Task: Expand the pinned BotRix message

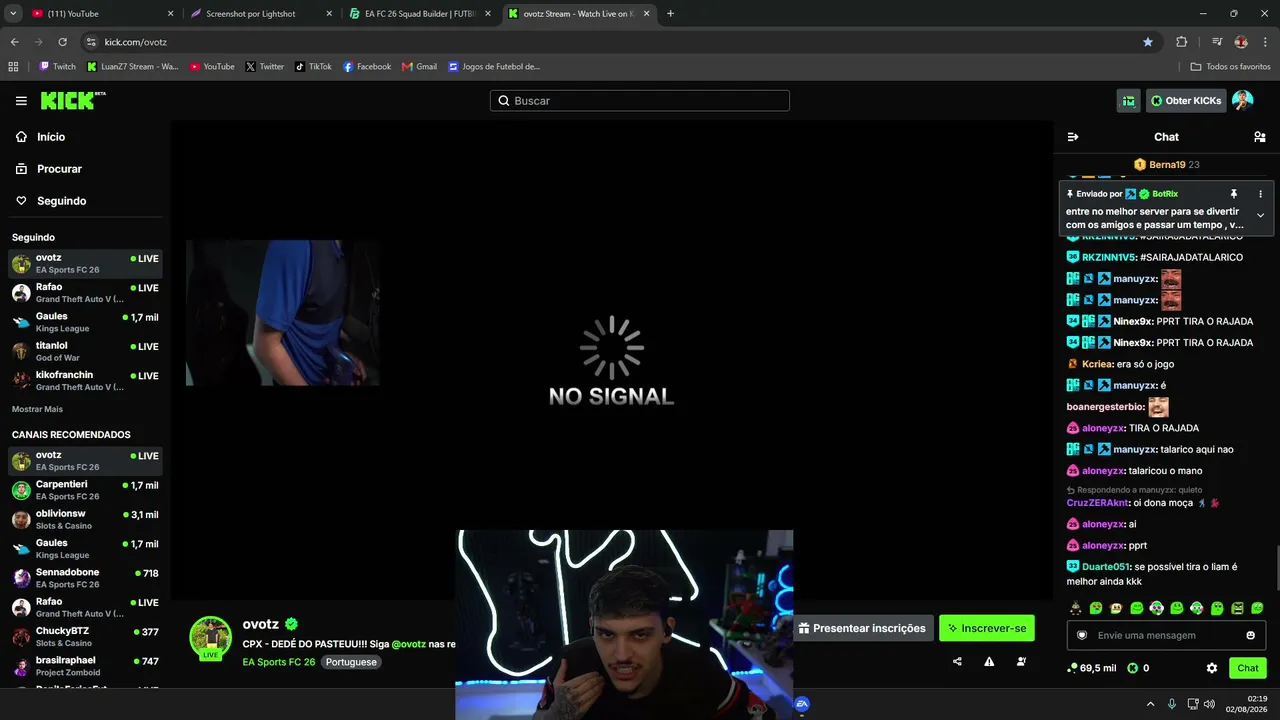Action: [1260, 215]
